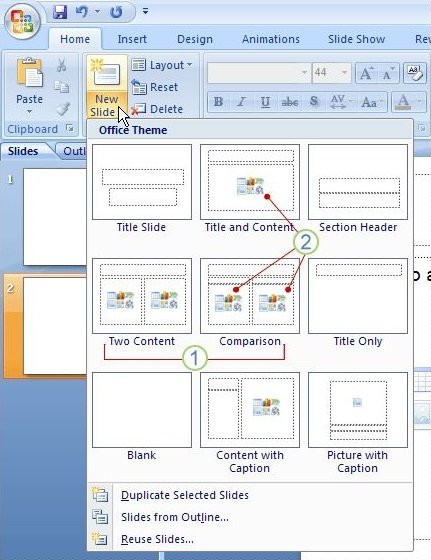Viewport: 431px width, 560px height.
Task: Open the Clipboard dialog launcher
Action: [x=70, y=128]
